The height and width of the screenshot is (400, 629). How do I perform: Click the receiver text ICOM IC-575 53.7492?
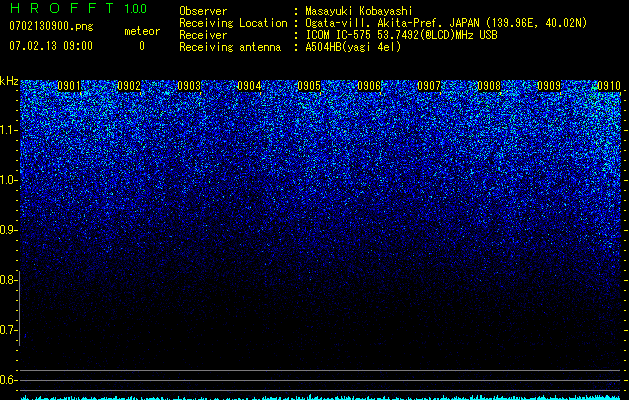(x=364, y=35)
